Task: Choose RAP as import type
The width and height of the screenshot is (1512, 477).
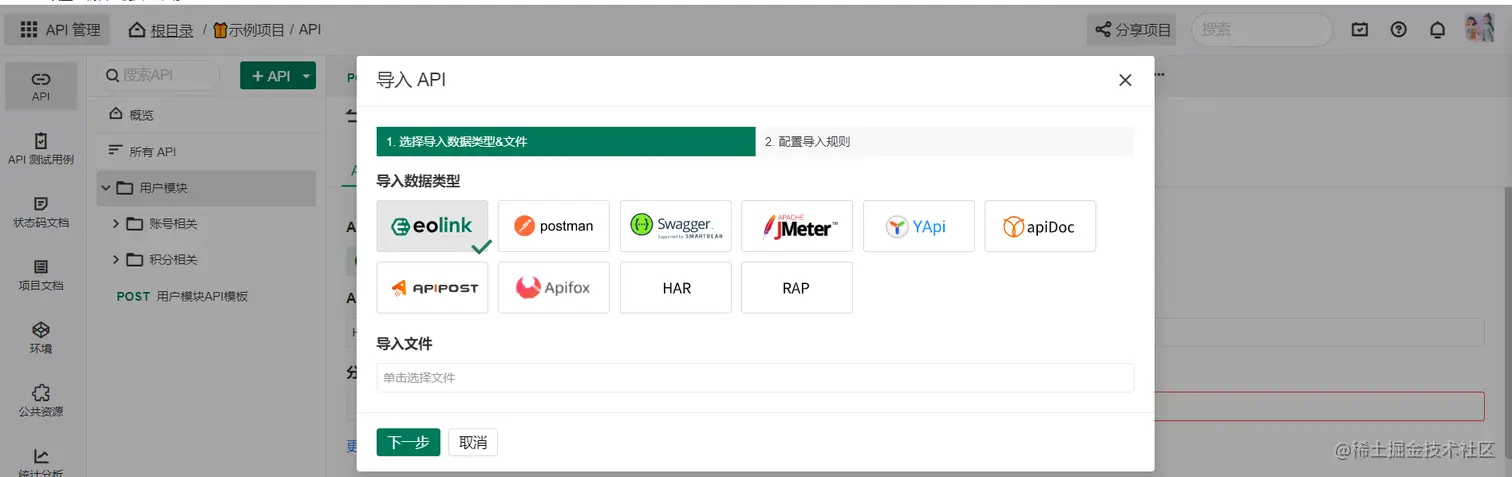Action: (x=797, y=288)
